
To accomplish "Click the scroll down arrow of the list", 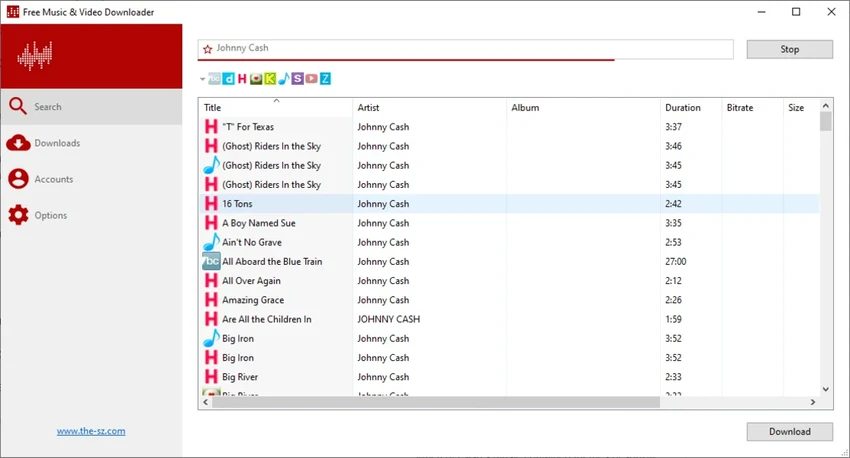I will tap(826, 389).
